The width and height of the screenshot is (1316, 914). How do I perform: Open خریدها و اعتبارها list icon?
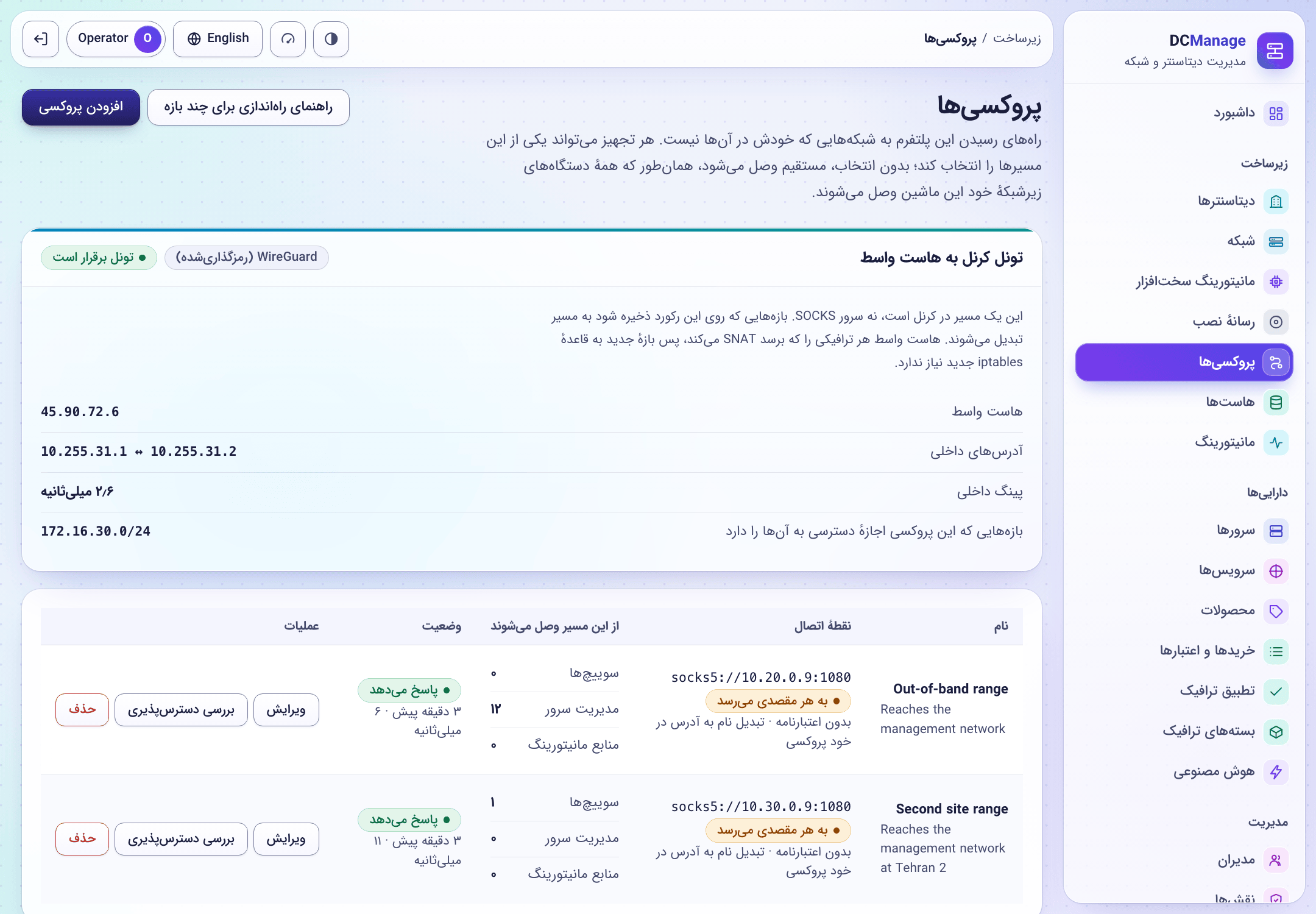[x=1276, y=651]
